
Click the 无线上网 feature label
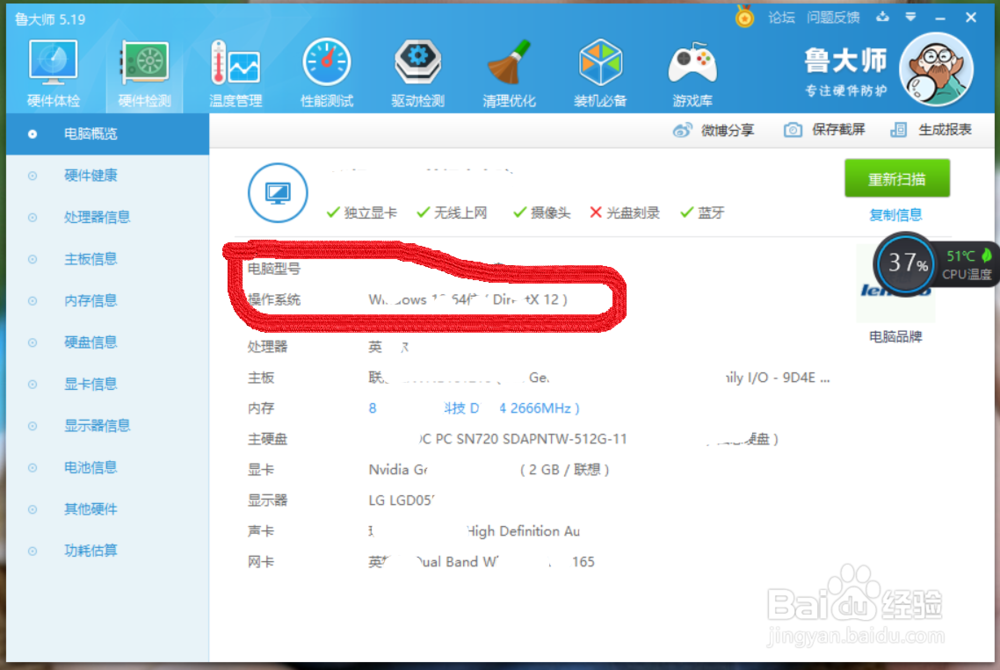(x=460, y=213)
